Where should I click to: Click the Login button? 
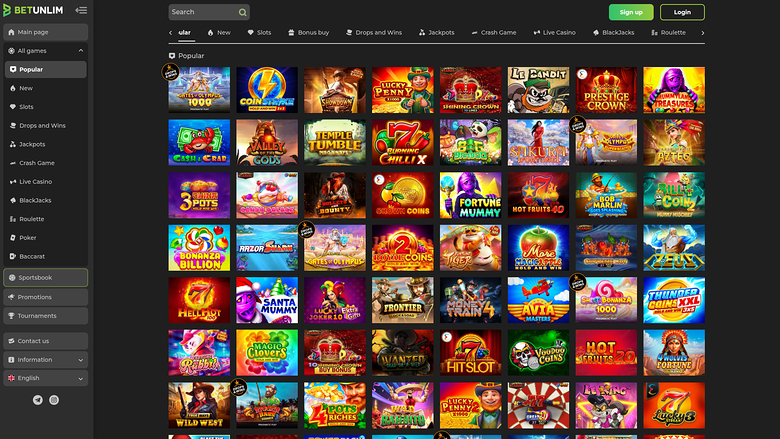(682, 12)
